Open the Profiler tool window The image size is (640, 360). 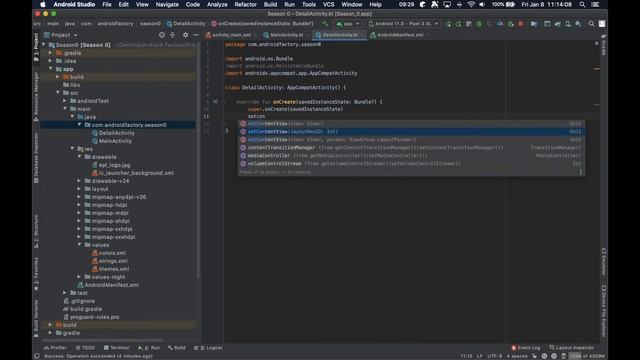pos(55,348)
